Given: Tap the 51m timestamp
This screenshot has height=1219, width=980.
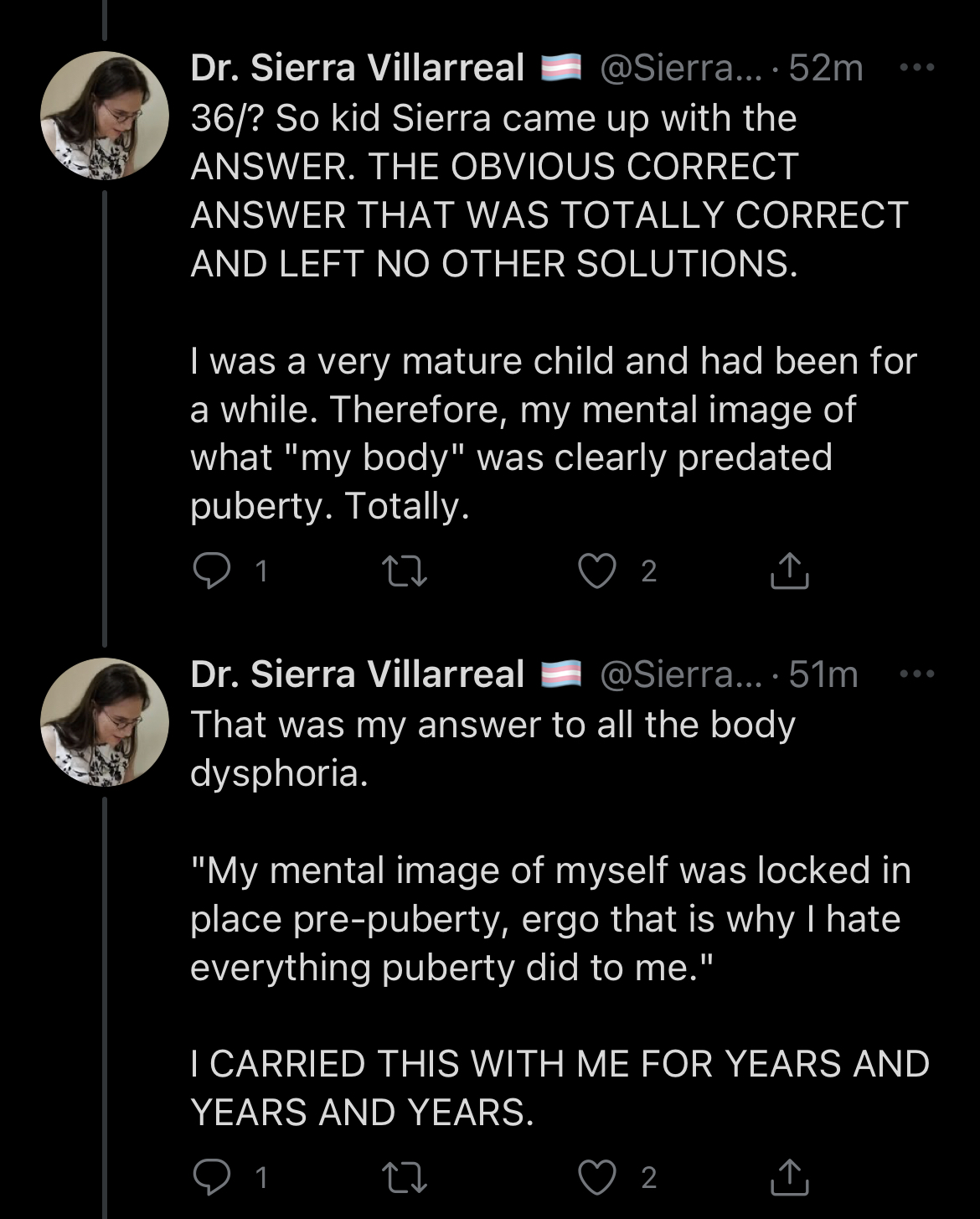Looking at the screenshot, I should [x=823, y=674].
